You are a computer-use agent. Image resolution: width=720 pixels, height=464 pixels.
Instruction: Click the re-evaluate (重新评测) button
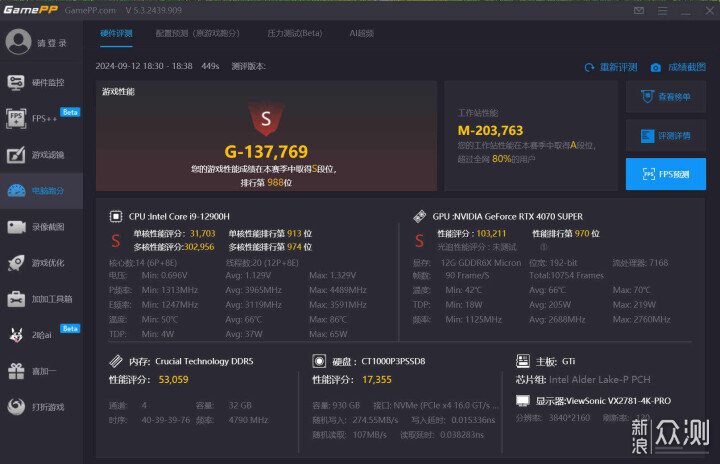(x=611, y=67)
